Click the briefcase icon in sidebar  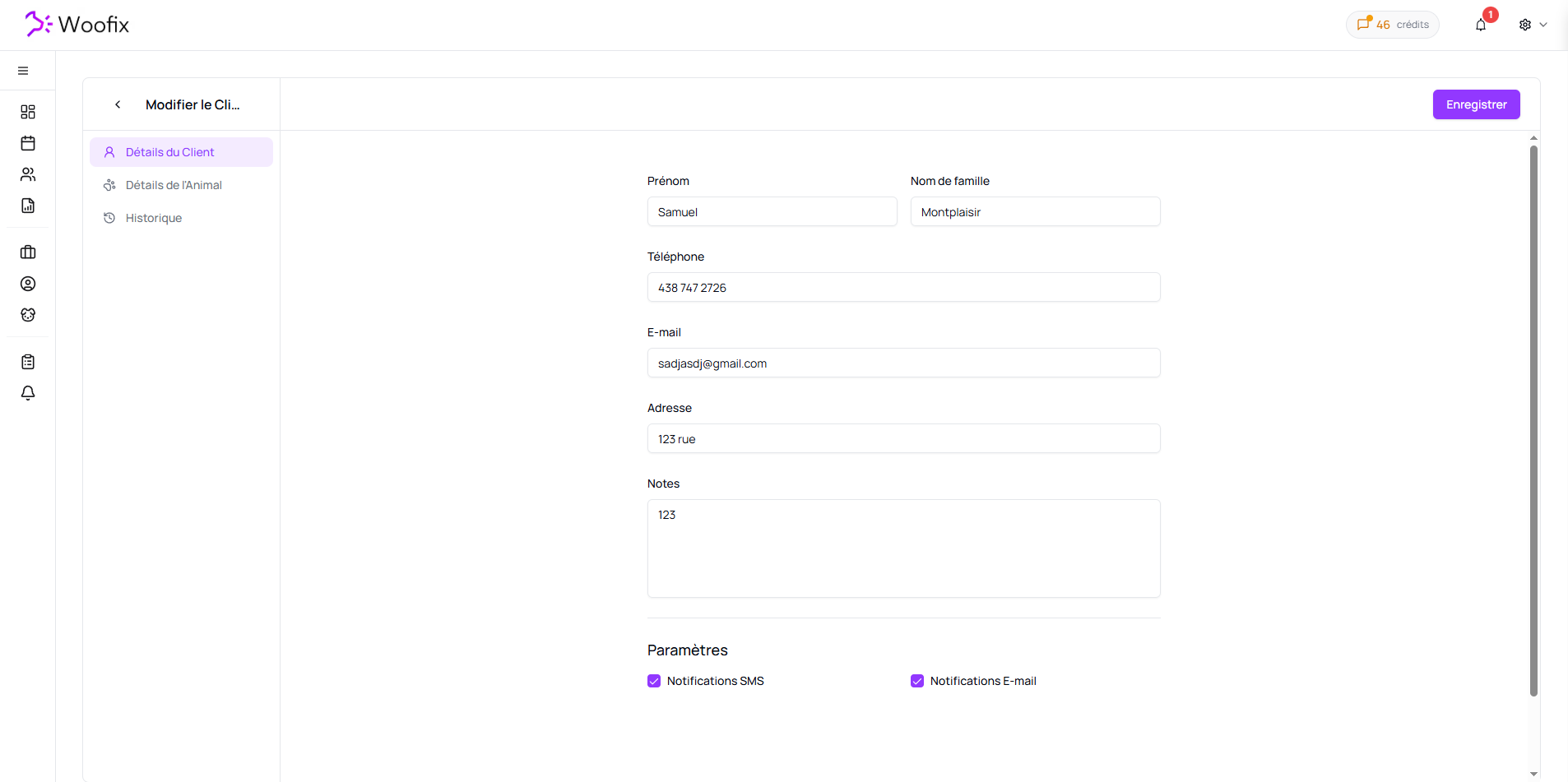(x=28, y=252)
